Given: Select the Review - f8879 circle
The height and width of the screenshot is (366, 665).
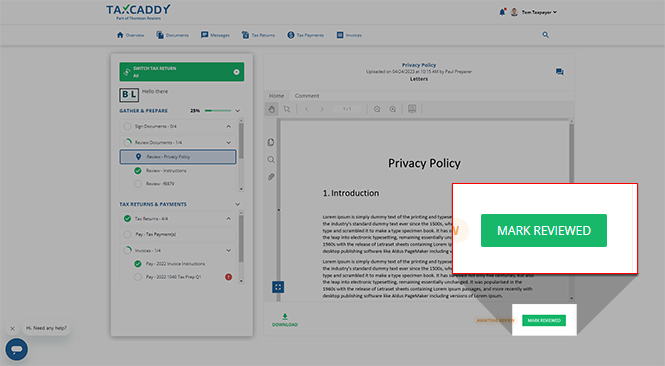Looking at the screenshot, I should click(137, 184).
